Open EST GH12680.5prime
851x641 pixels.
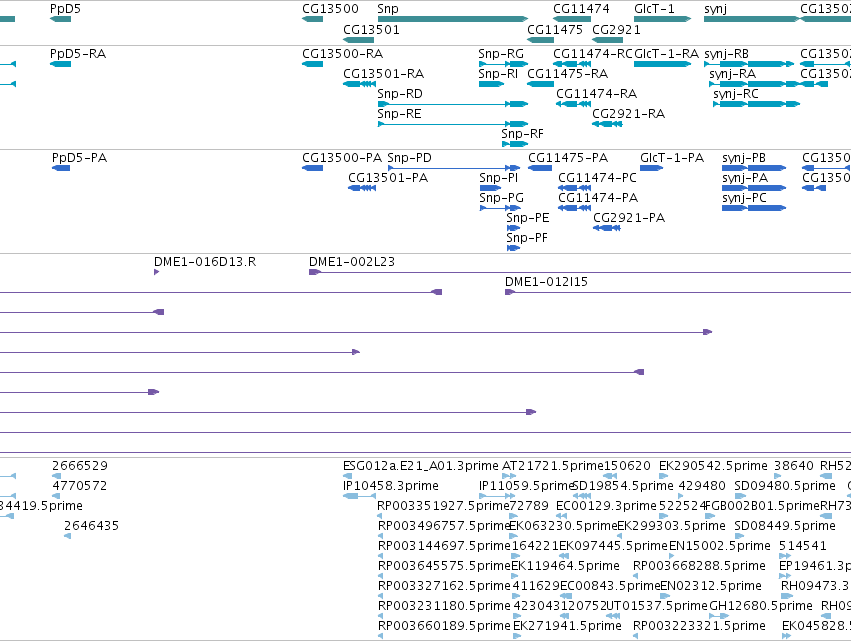point(761,606)
